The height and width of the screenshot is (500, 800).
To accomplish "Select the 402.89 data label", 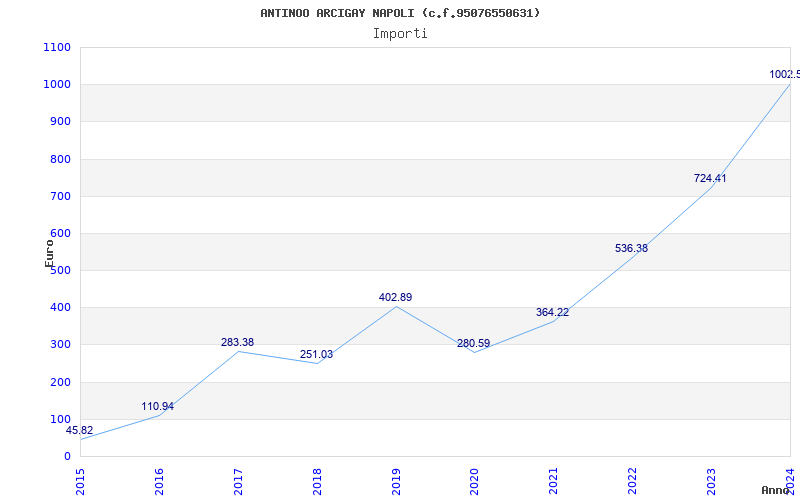I will pos(395,297).
